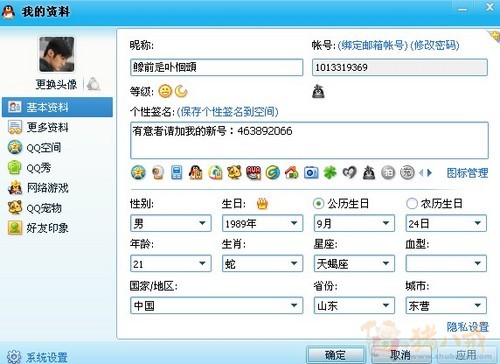500x364 pixels.
Task: Click the gray penguin icon in icon row
Action: click(369, 173)
